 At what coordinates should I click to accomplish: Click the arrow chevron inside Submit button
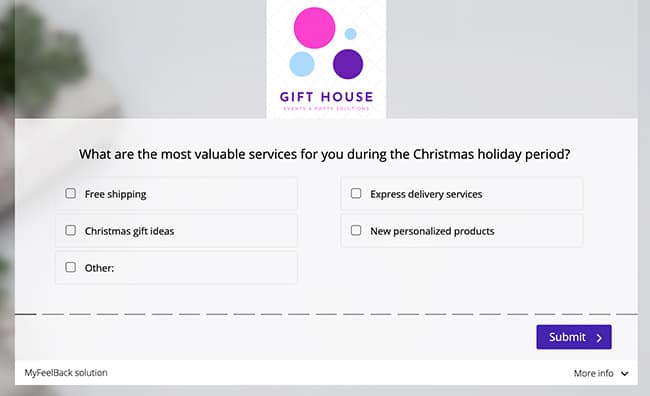coord(599,338)
